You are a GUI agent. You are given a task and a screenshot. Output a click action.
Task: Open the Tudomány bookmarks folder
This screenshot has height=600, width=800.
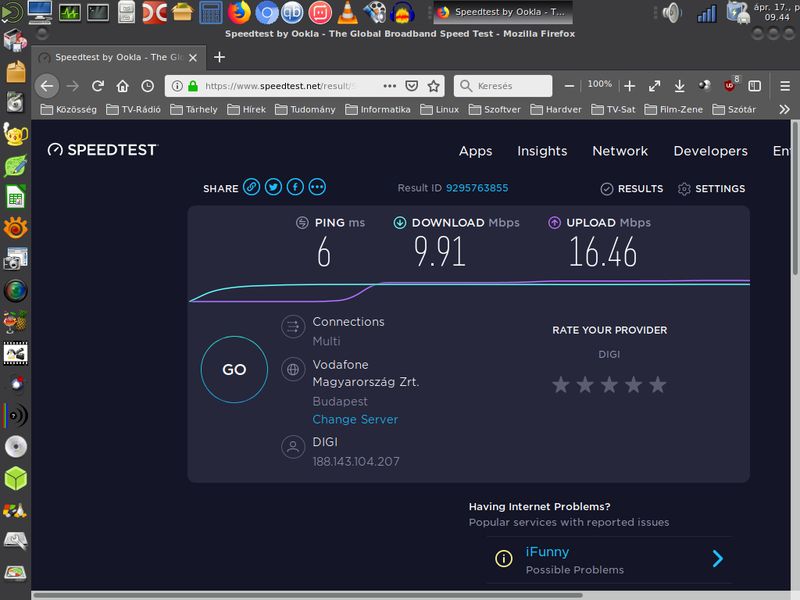[x=305, y=109]
